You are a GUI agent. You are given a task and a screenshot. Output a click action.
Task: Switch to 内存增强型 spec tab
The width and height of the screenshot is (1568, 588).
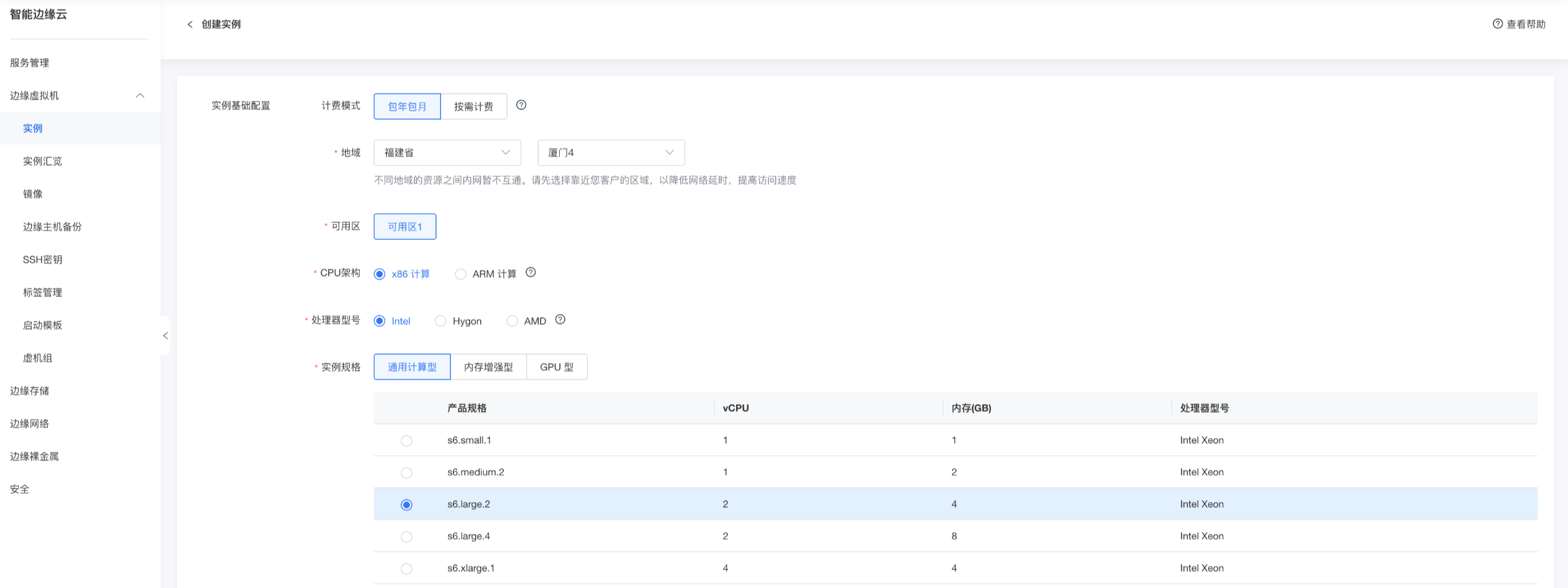(488, 367)
